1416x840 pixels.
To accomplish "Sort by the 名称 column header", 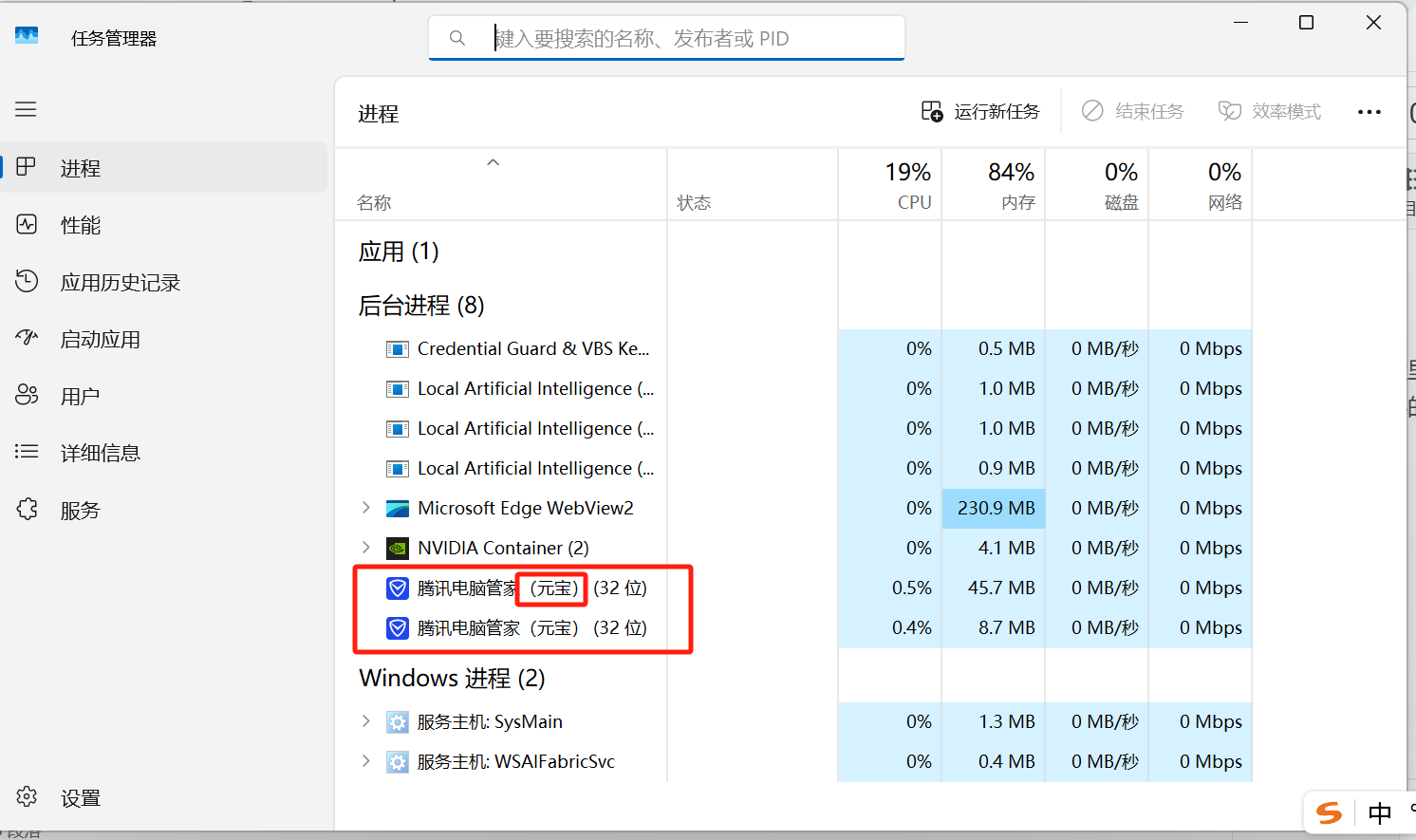I will 501,185.
